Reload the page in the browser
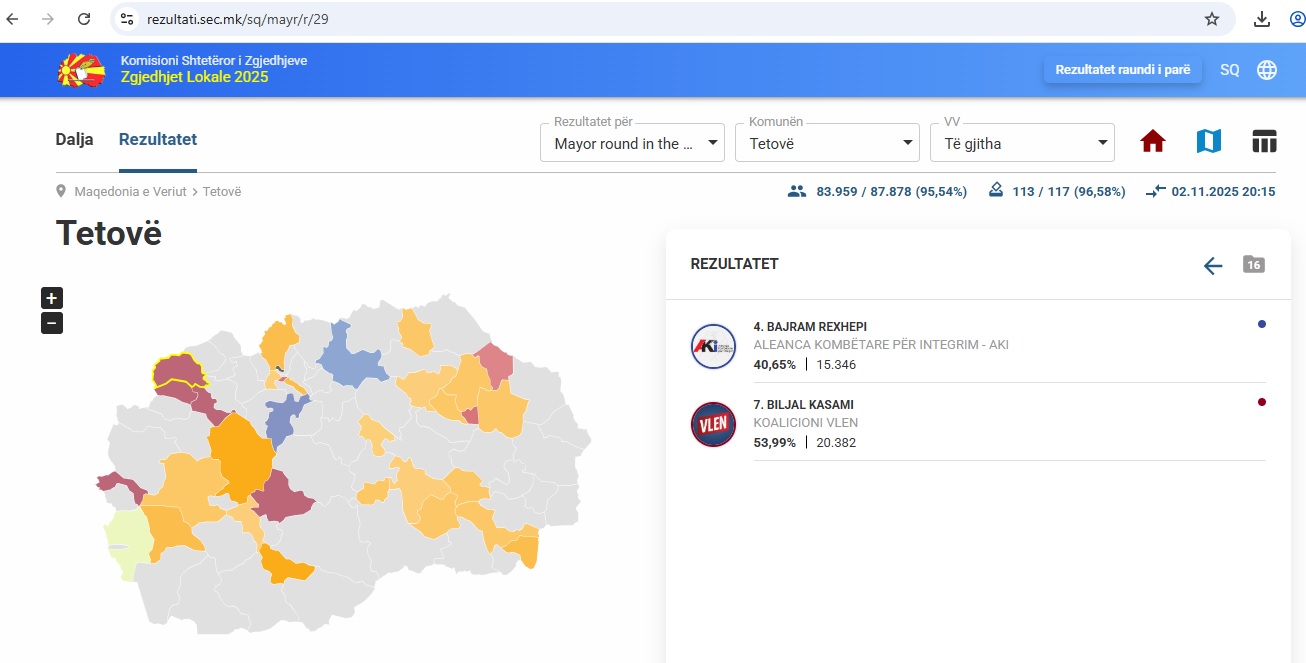This screenshot has height=663, width=1306. pyautogui.click(x=84, y=19)
